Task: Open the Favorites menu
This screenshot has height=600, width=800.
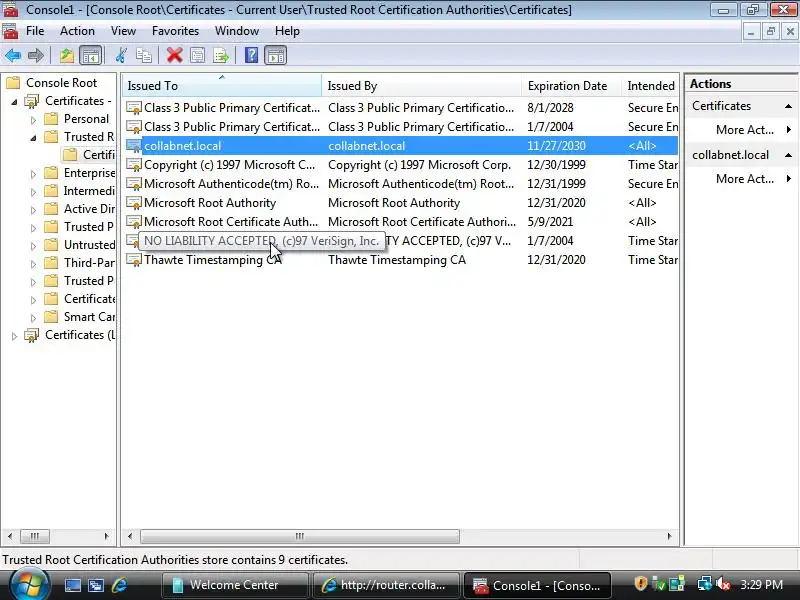Action: [x=175, y=31]
